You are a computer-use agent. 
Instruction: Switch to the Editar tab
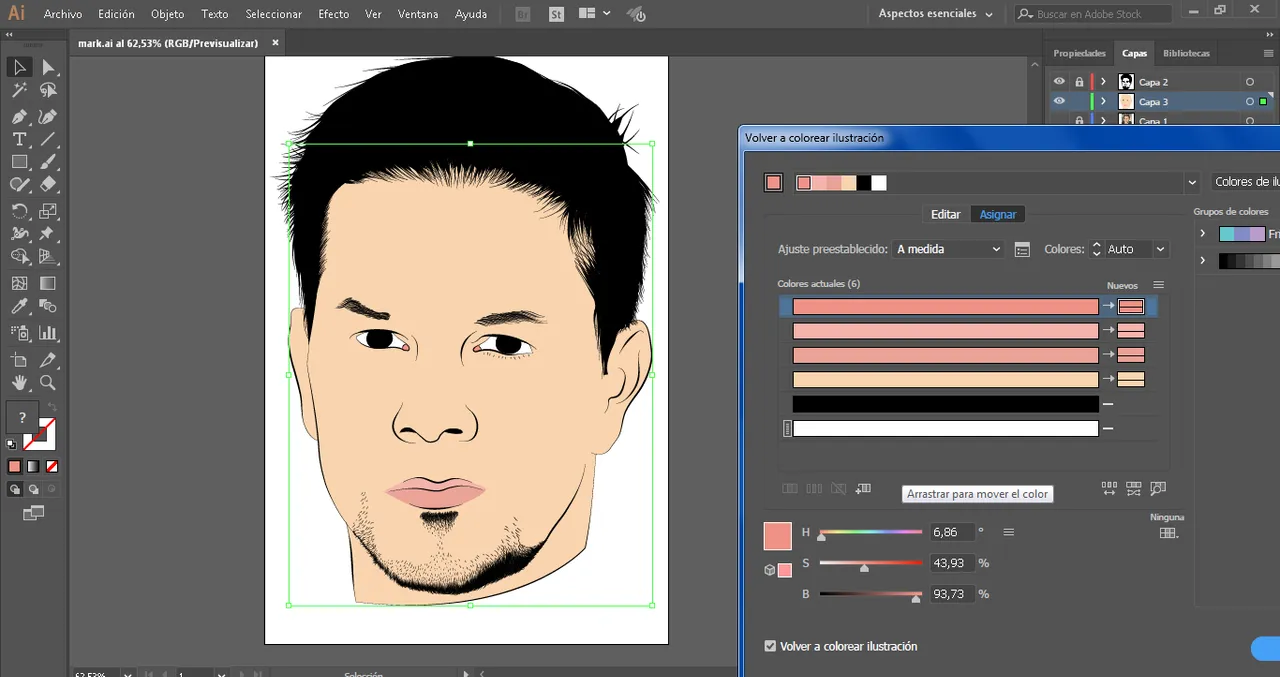(945, 214)
